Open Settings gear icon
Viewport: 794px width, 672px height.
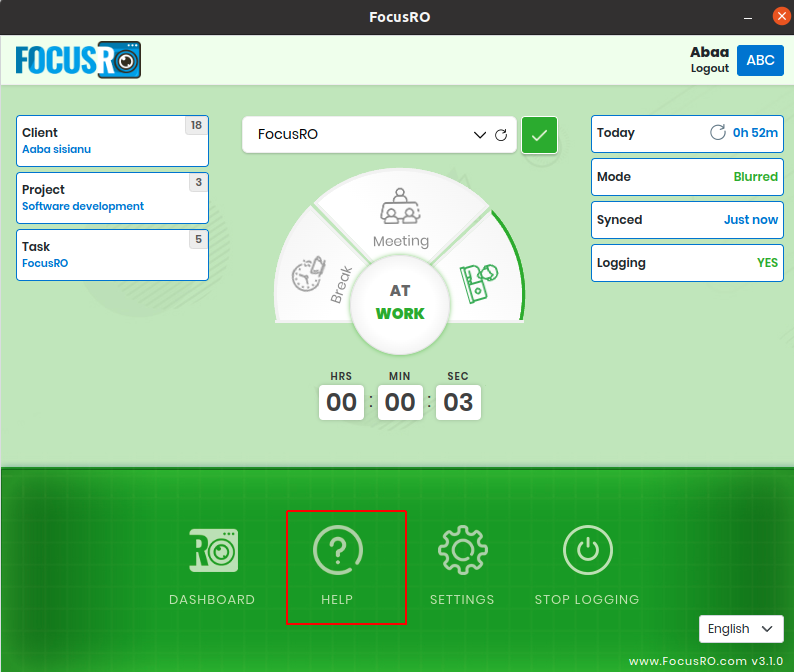(x=463, y=550)
